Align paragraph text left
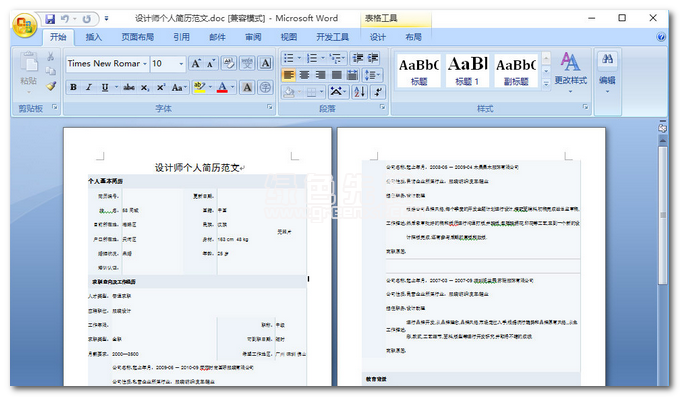 pos(288,75)
